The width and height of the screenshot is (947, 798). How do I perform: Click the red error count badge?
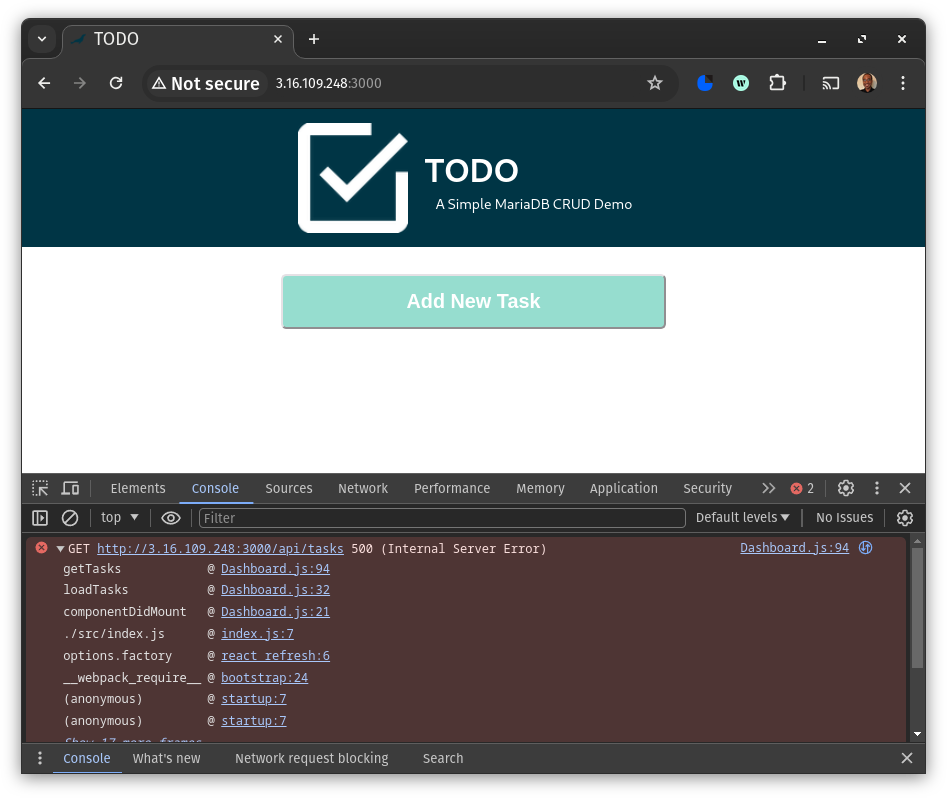[x=802, y=488]
